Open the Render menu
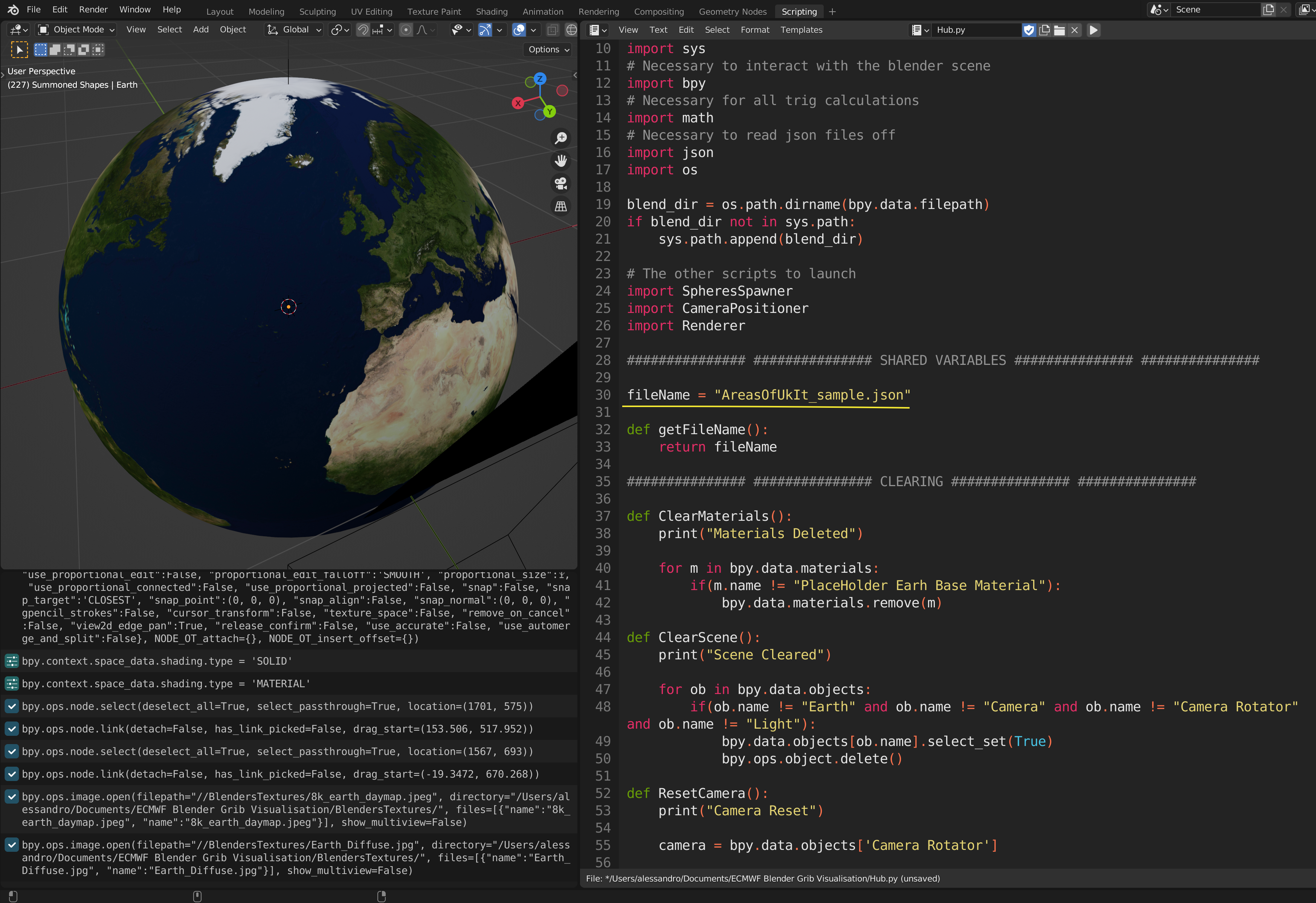Image resolution: width=1316 pixels, height=903 pixels. pyautogui.click(x=93, y=10)
